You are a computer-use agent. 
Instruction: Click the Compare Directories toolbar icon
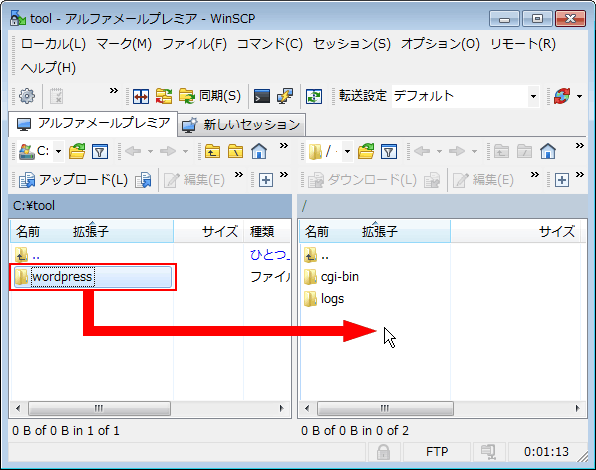tap(141, 96)
